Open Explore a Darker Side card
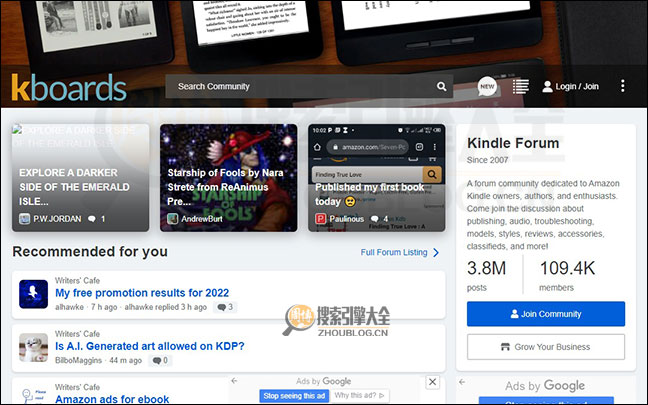Screen dimensions: 648x405 tap(81, 178)
